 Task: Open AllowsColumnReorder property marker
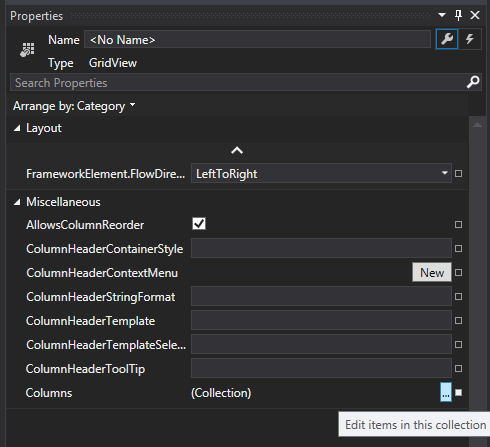(x=458, y=224)
